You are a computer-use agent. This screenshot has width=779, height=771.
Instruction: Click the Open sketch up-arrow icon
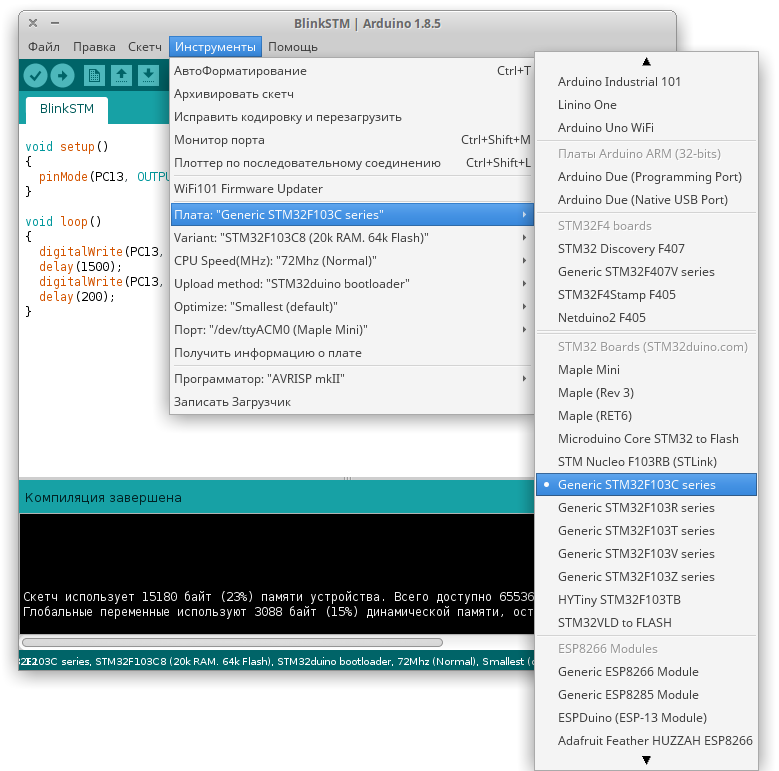point(121,76)
